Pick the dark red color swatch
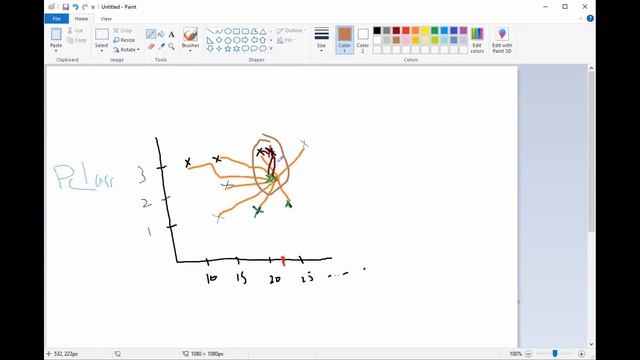 (396, 31)
